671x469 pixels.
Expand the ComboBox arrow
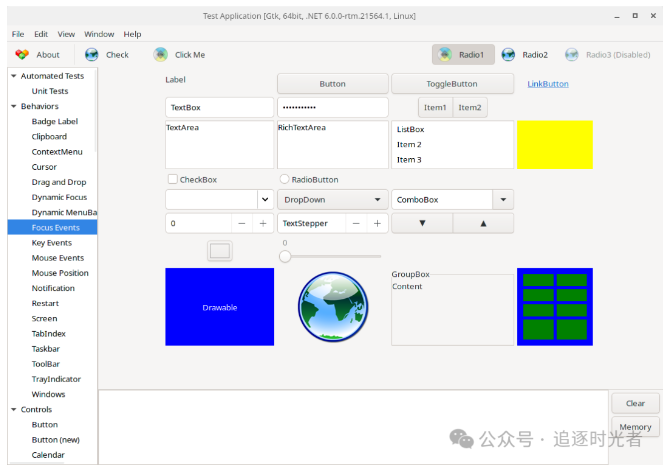pyautogui.click(x=503, y=200)
